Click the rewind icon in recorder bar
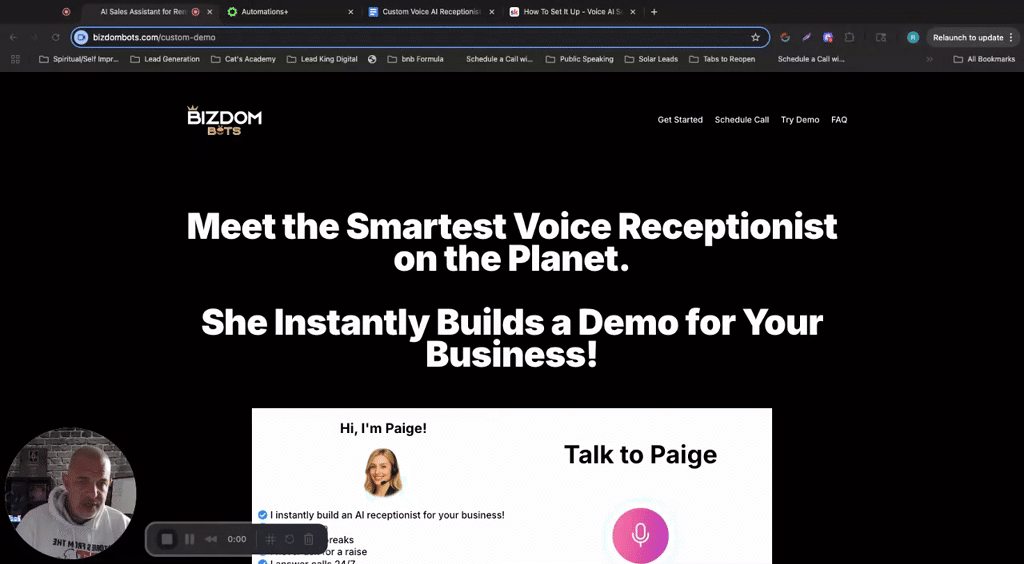The image size is (1024, 564). 211,539
